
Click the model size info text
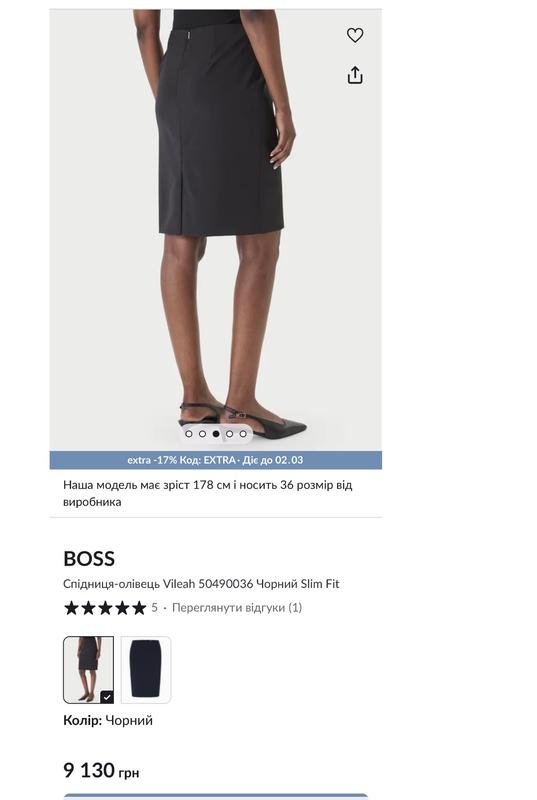208,493
